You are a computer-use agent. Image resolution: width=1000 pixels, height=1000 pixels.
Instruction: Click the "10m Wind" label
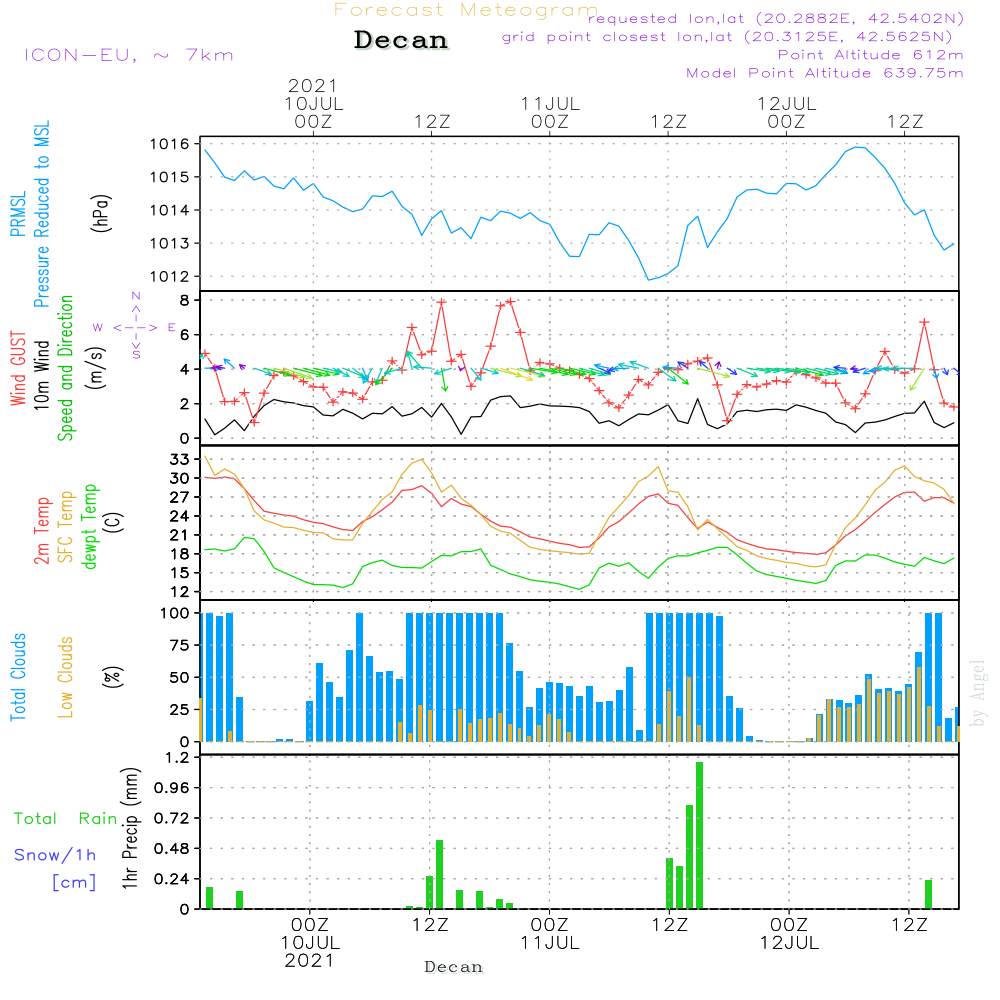41,375
